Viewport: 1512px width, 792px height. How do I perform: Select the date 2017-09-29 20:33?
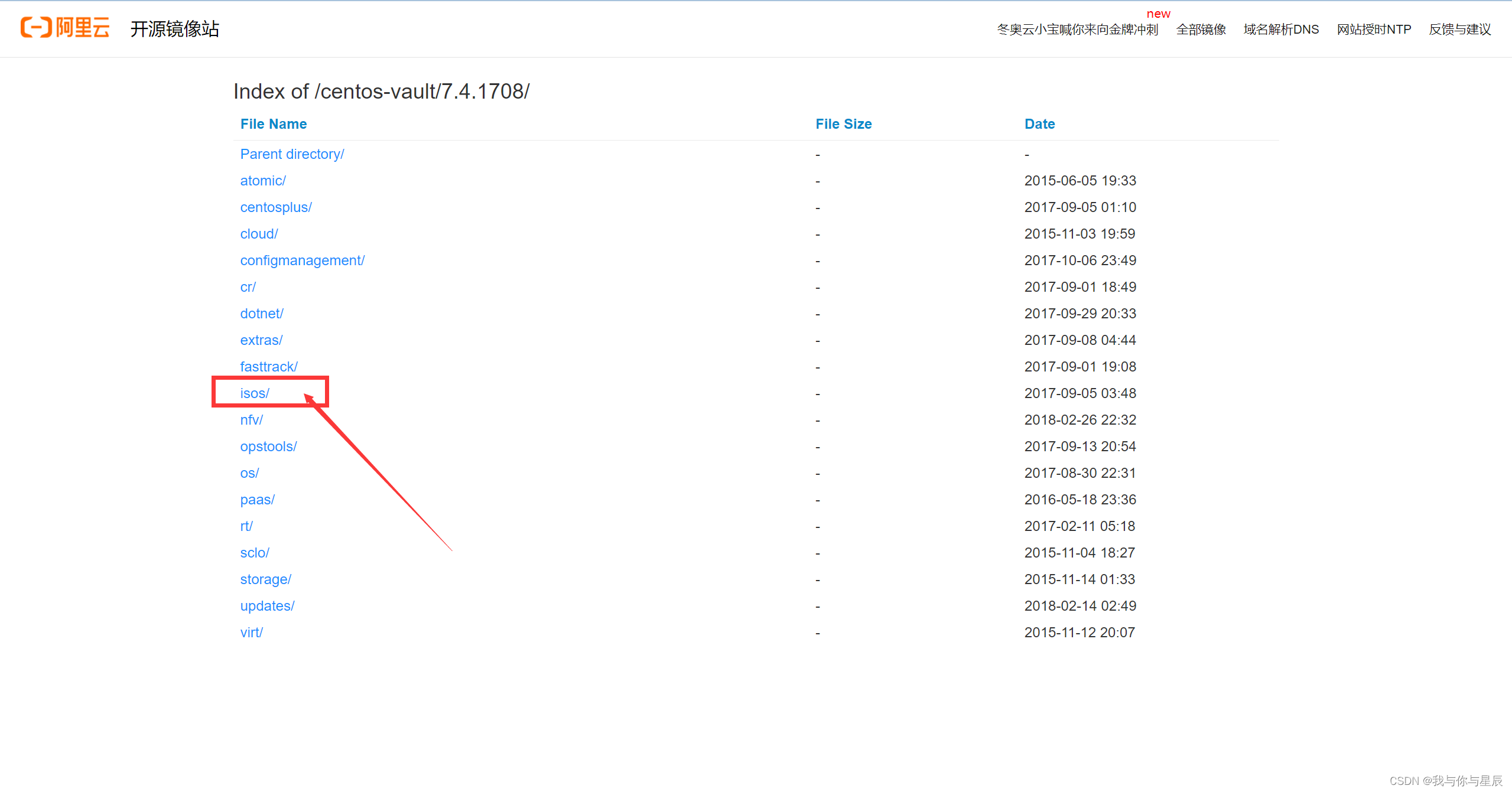[1080, 314]
